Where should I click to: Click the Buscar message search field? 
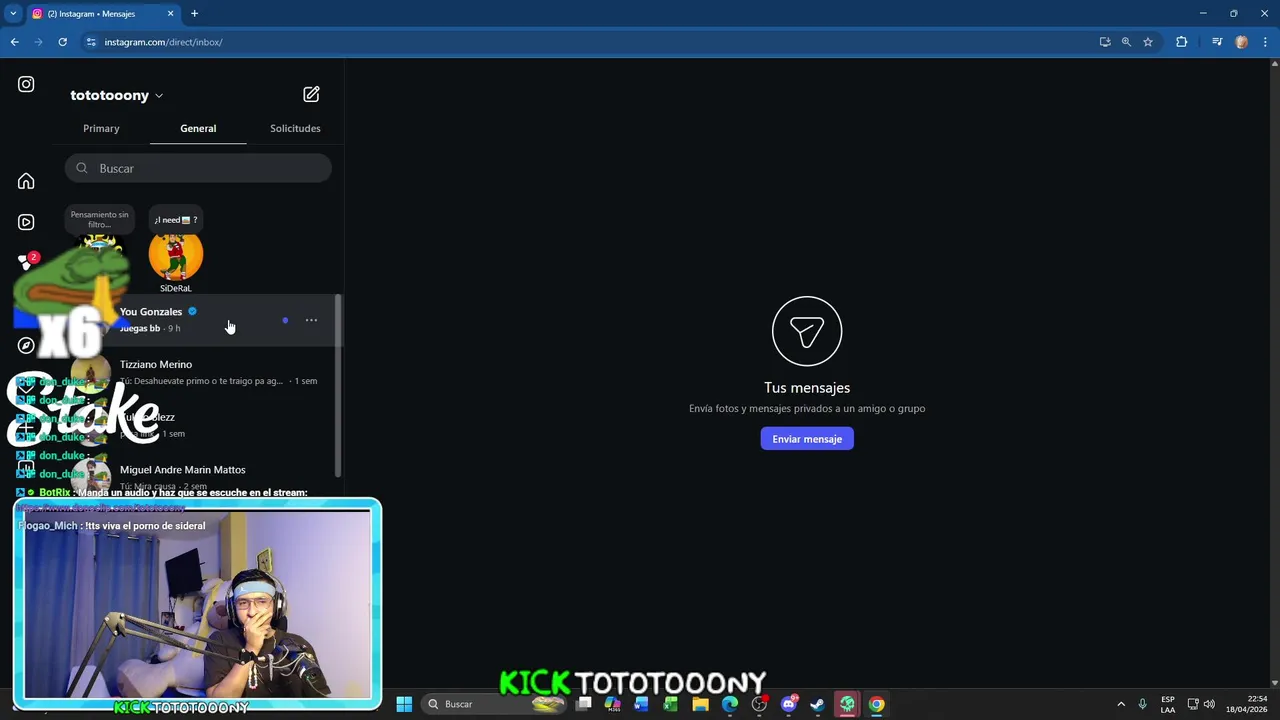198,168
